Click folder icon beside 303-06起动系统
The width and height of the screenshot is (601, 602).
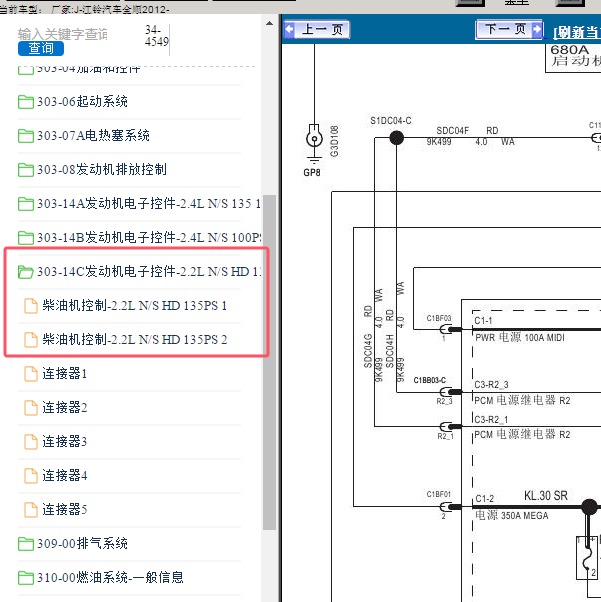tap(26, 102)
